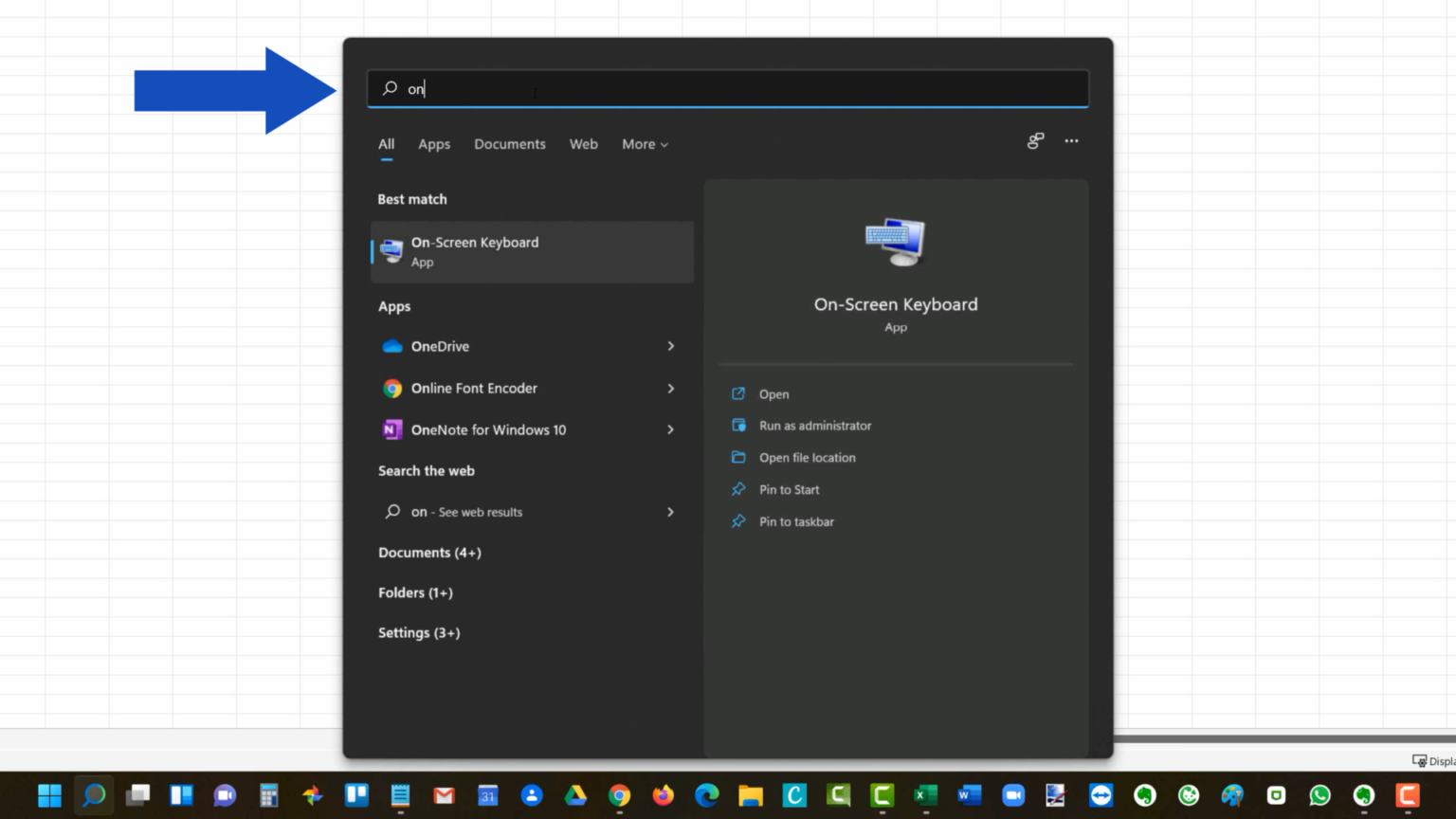Click the Online Font Encoder Chrome icon
Image resolution: width=1456 pixels, height=819 pixels.
coord(392,389)
